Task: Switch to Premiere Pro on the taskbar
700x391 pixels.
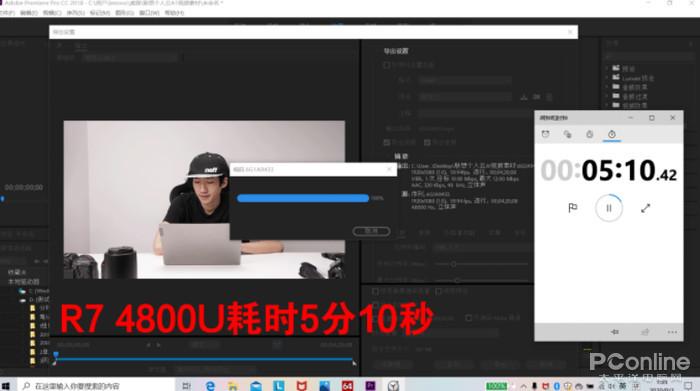Action: pyautogui.click(x=371, y=385)
